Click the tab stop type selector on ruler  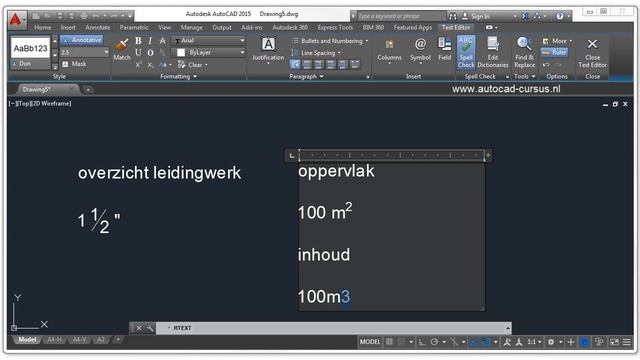[x=292, y=156]
